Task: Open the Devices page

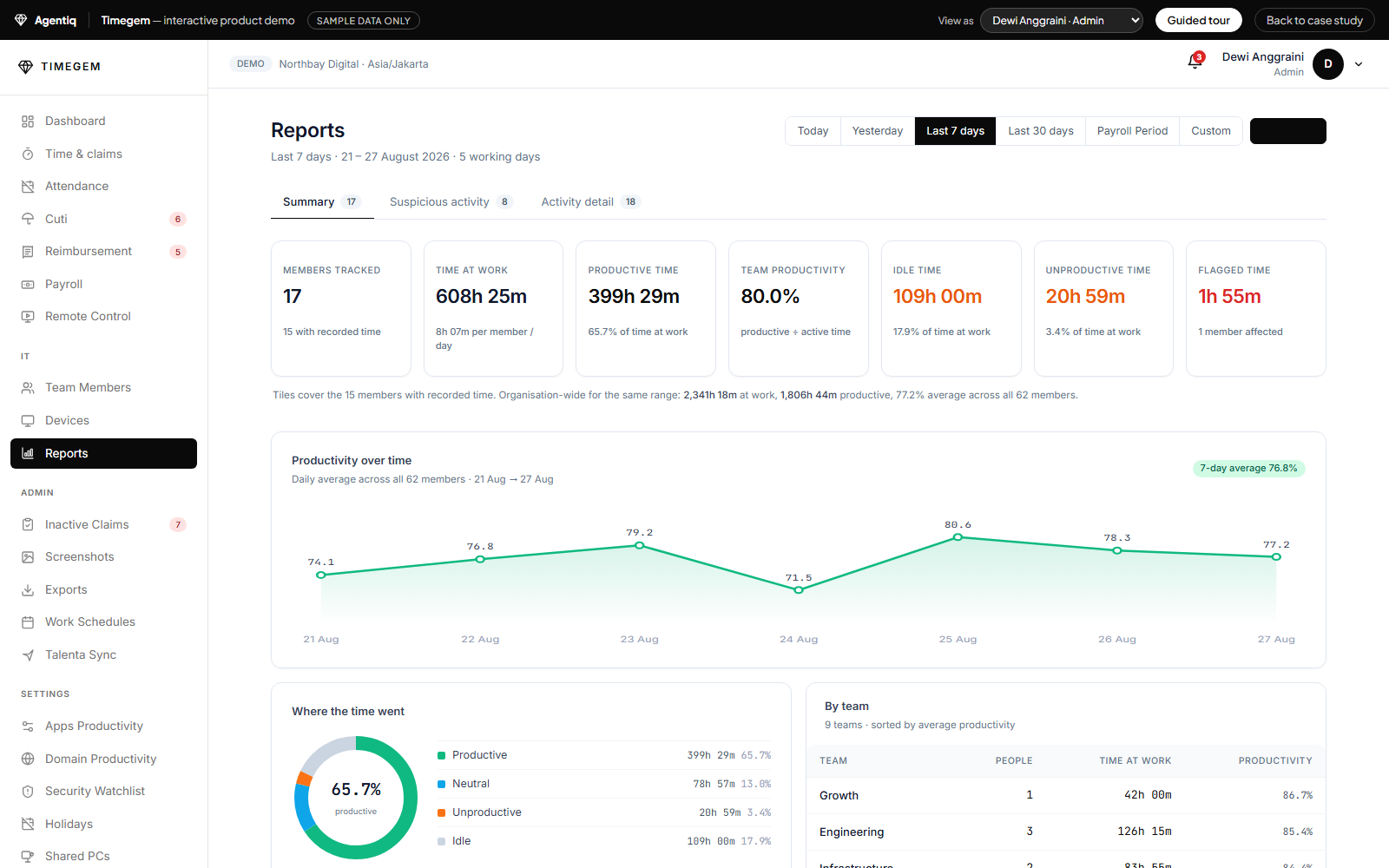Action: (x=103, y=420)
